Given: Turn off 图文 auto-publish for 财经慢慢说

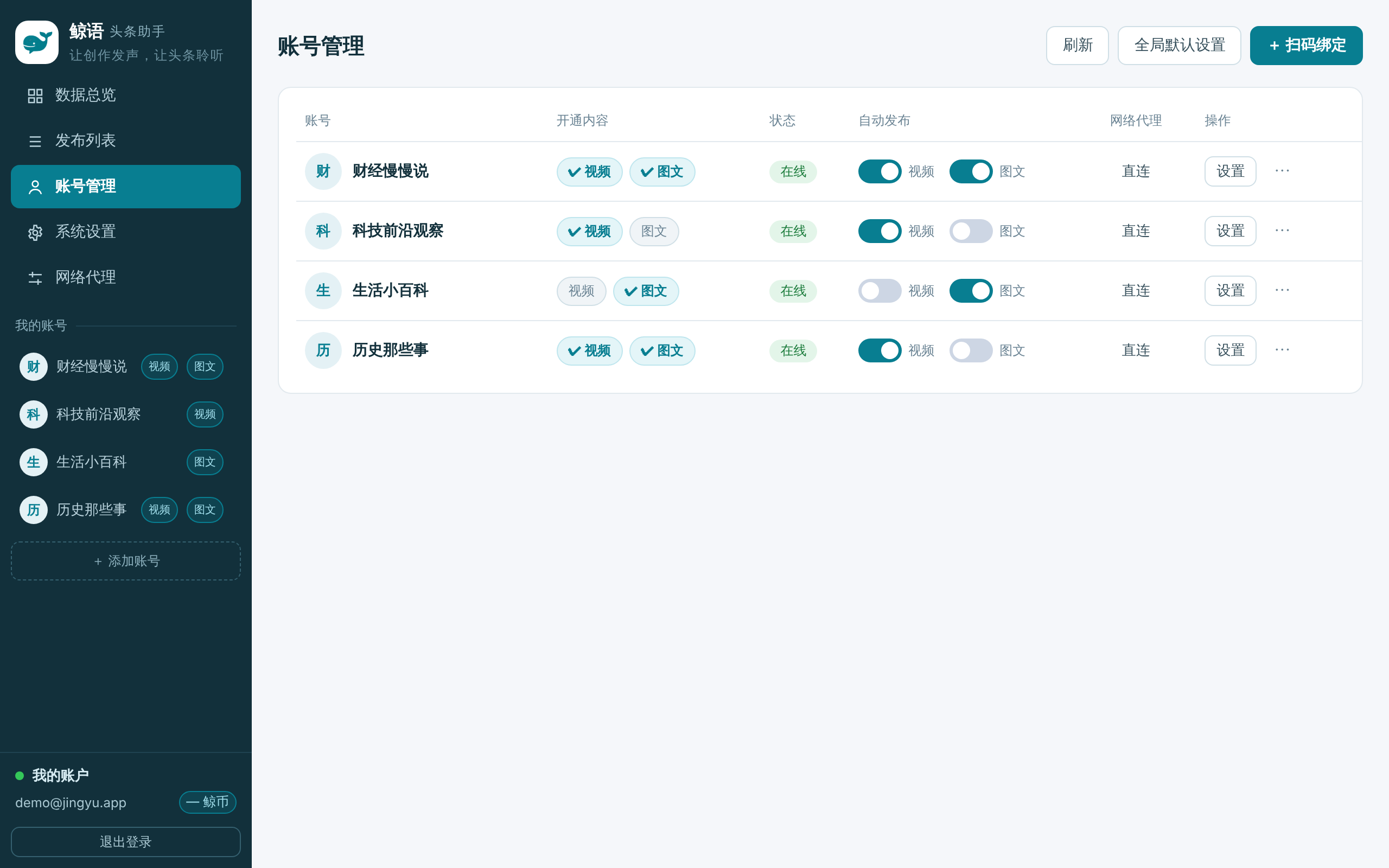Looking at the screenshot, I should pyautogui.click(x=971, y=171).
